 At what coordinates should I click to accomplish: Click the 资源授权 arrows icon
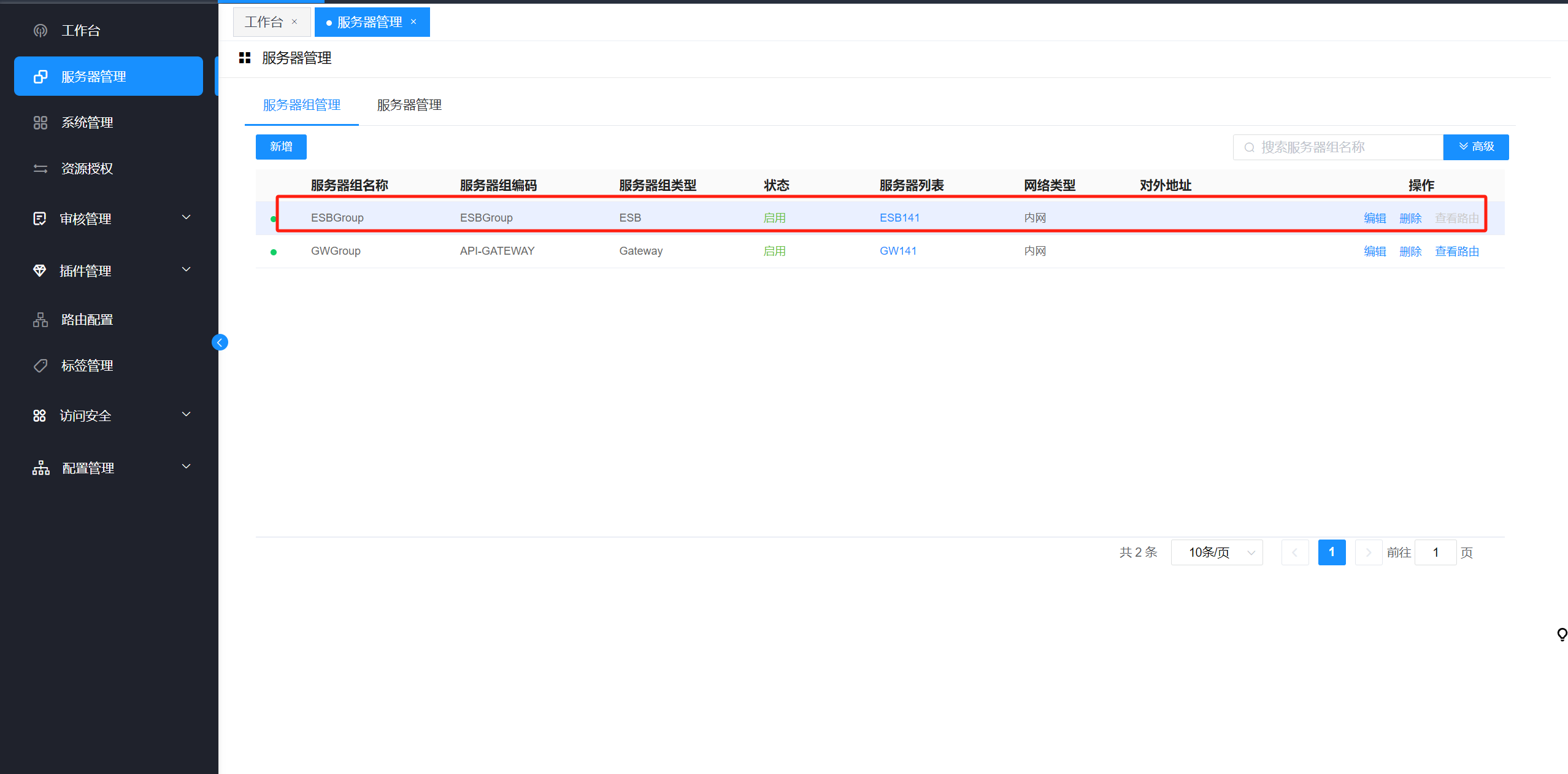(40, 169)
